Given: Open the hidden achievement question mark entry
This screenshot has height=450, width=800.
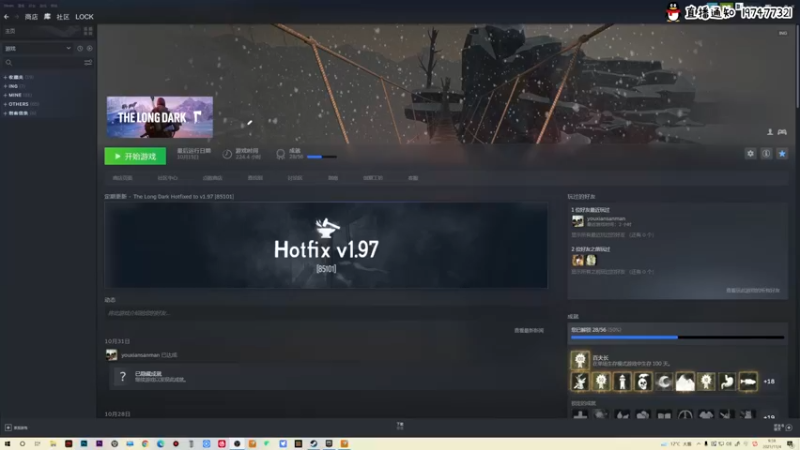Looking at the screenshot, I should pyautogui.click(x=122, y=377).
